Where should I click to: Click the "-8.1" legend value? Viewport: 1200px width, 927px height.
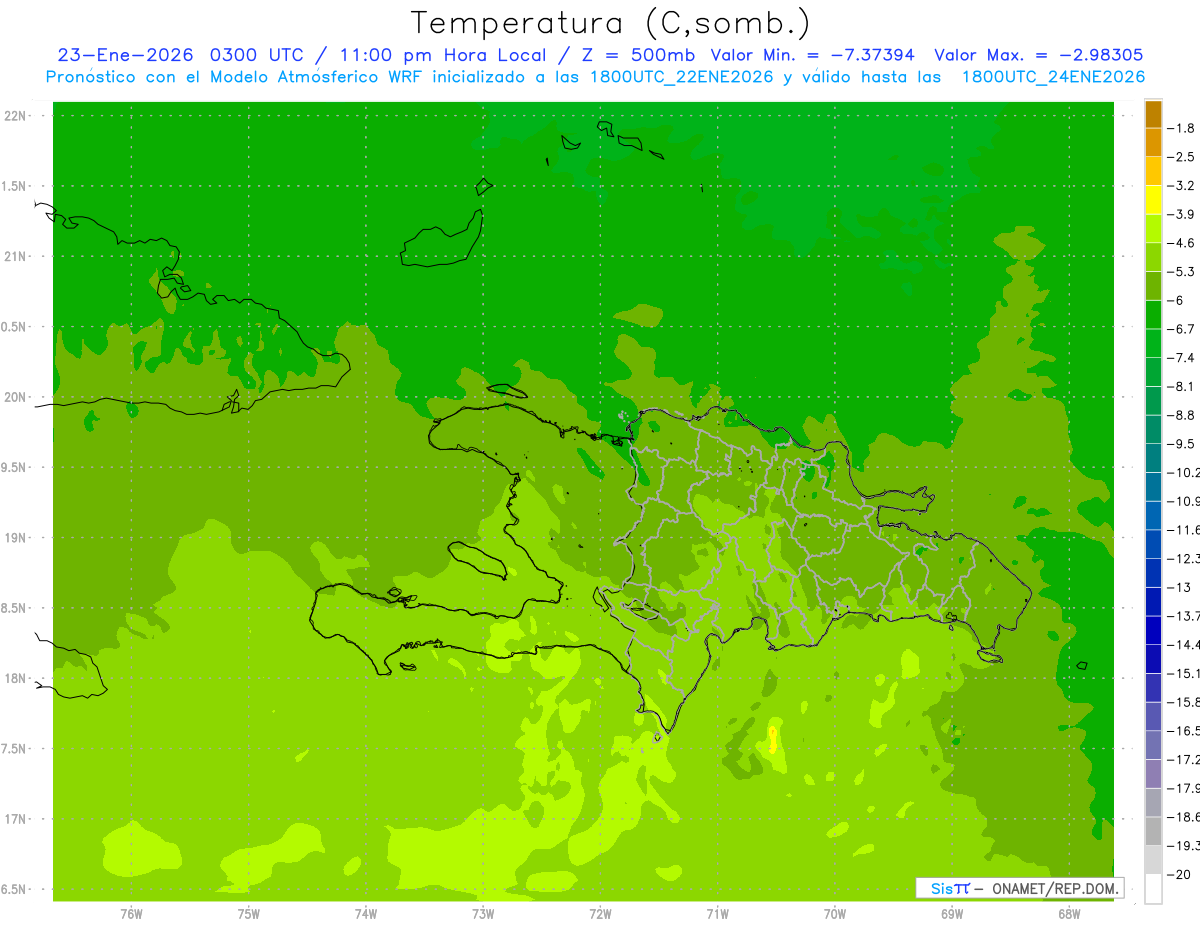tap(1181, 386)
